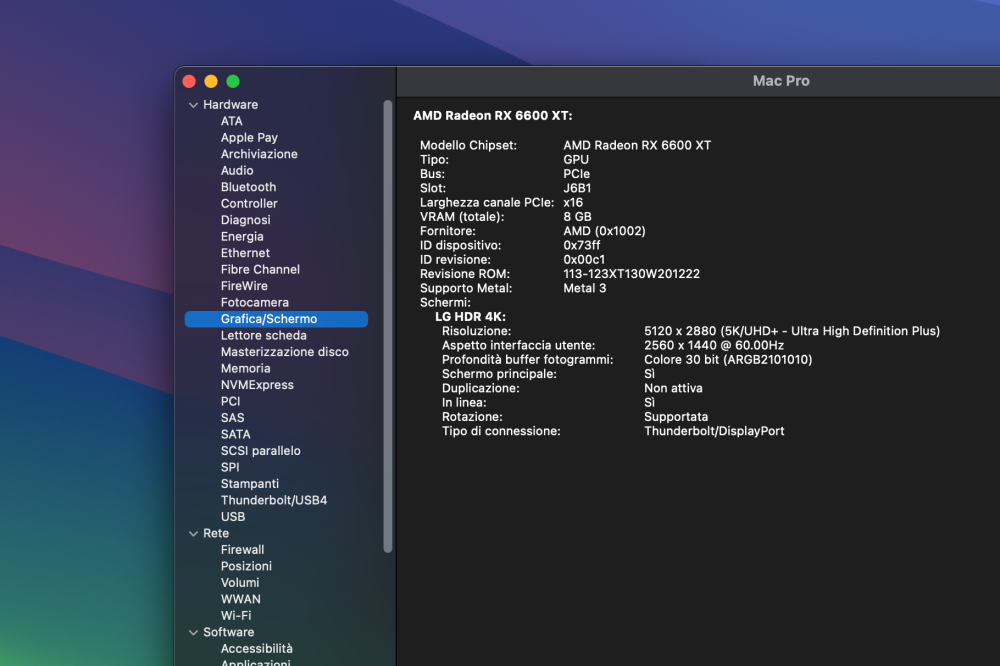Click the Mac Pro window title

(x=781, y=81)
